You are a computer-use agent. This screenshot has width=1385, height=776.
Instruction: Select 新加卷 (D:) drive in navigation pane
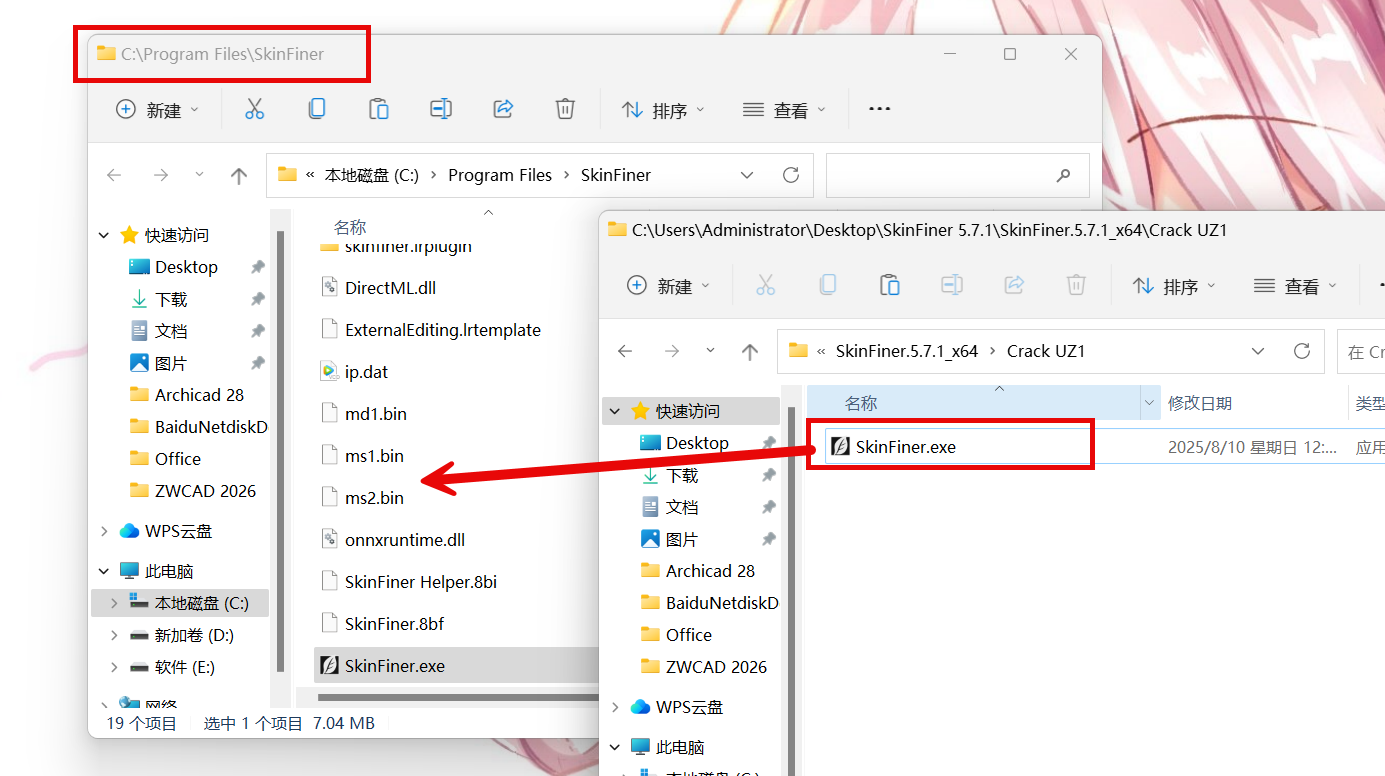pos(194,635)
